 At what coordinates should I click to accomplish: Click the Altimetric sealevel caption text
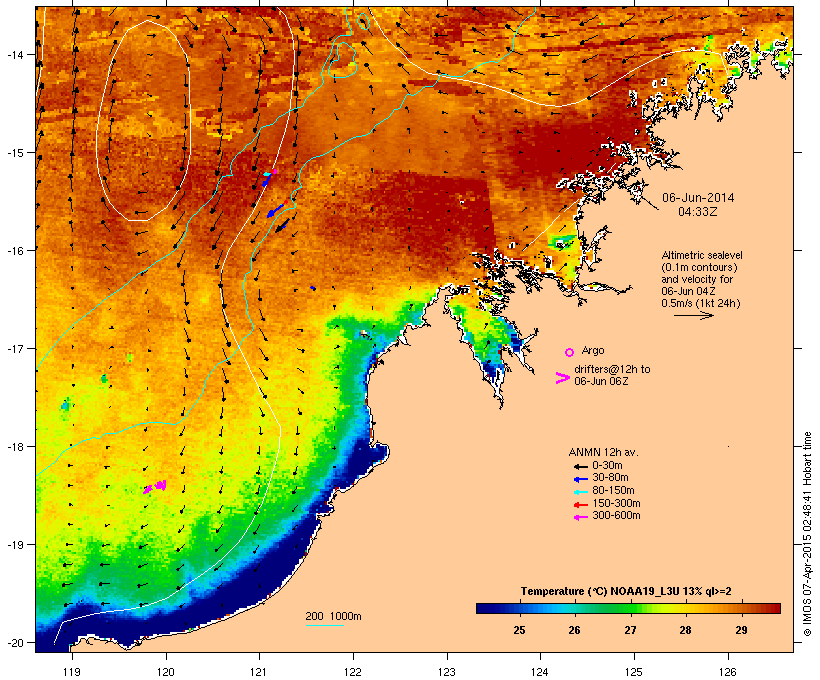(x=702, y=255)
